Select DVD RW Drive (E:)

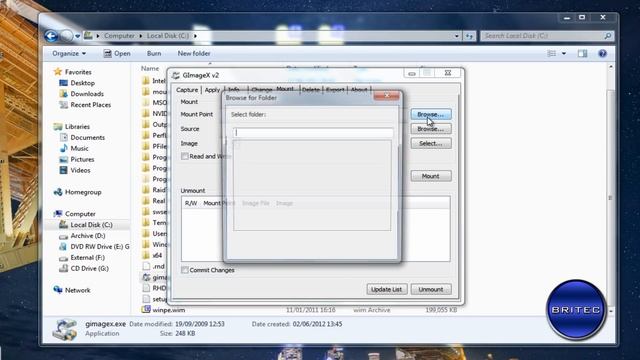100,247
